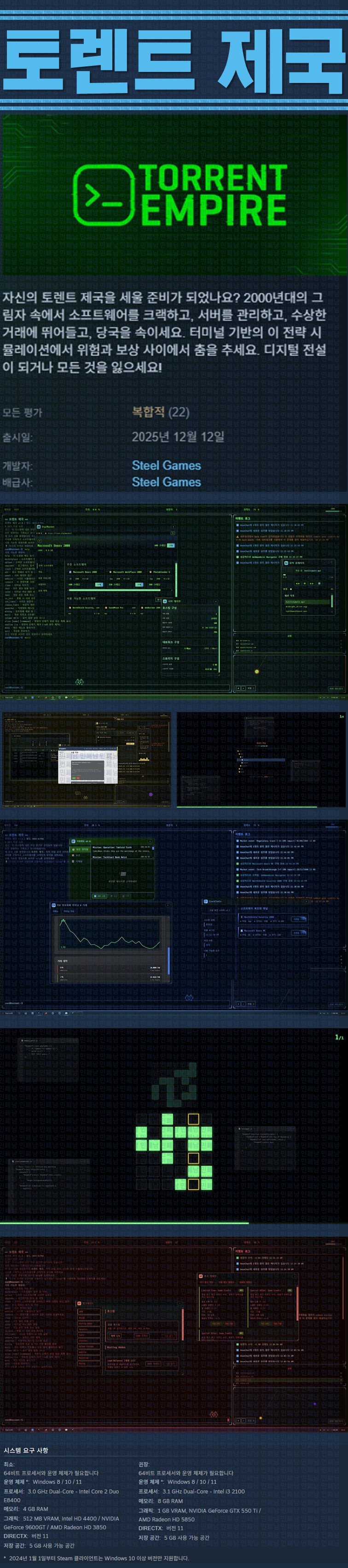Click the yellow node dot on first screenshot's map
This screenshot has height=1568, width=348.
[257, 672]
